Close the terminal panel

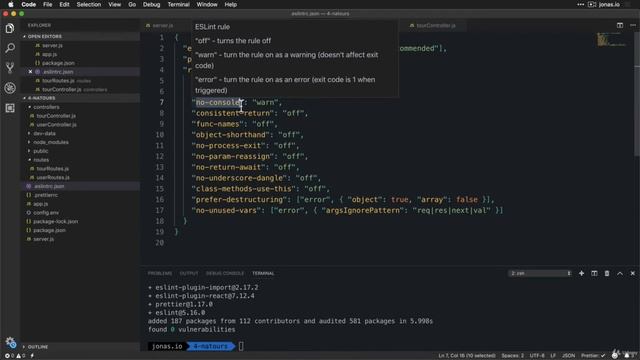point(633,273)
